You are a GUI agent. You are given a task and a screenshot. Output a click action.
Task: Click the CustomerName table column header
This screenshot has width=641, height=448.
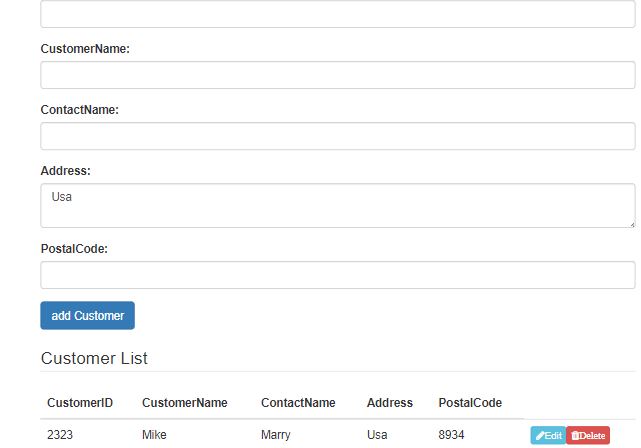tap(185, 403)
